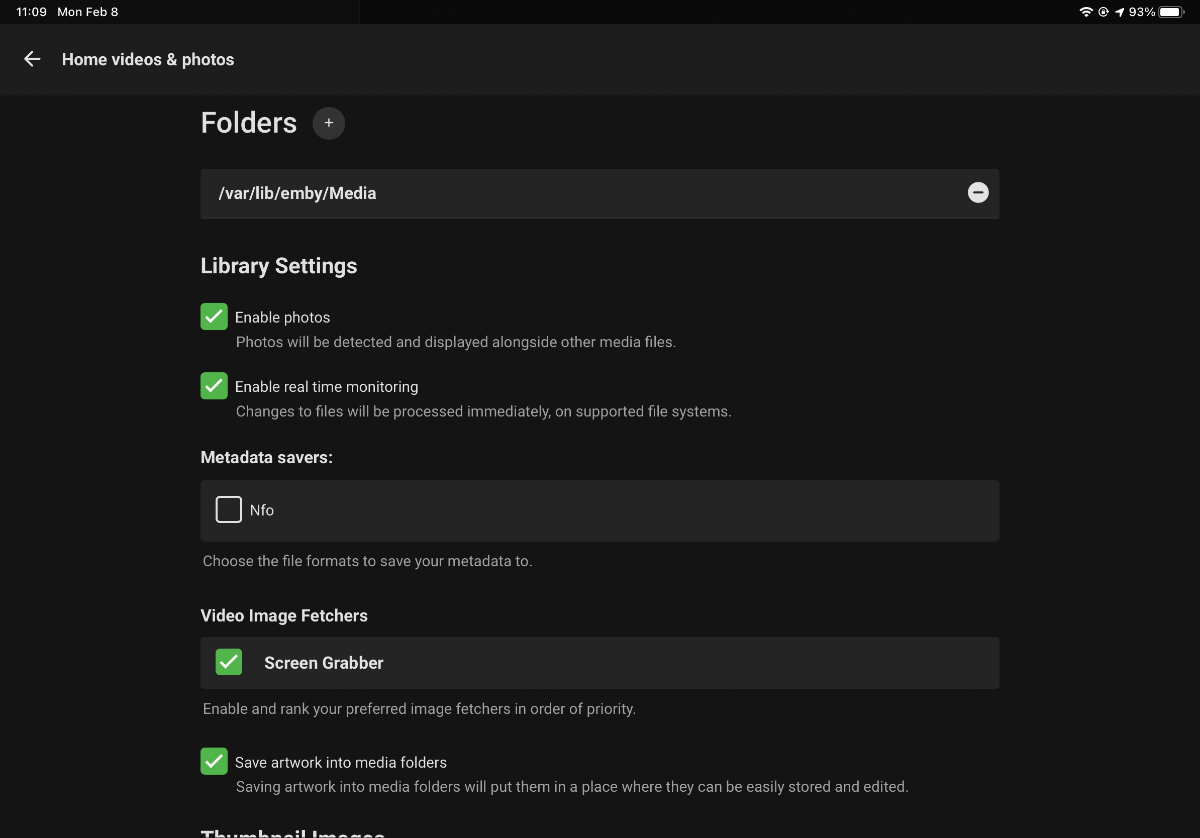Go back using the arrow icon
This screenshot has height=838, width=1200.
32,60
